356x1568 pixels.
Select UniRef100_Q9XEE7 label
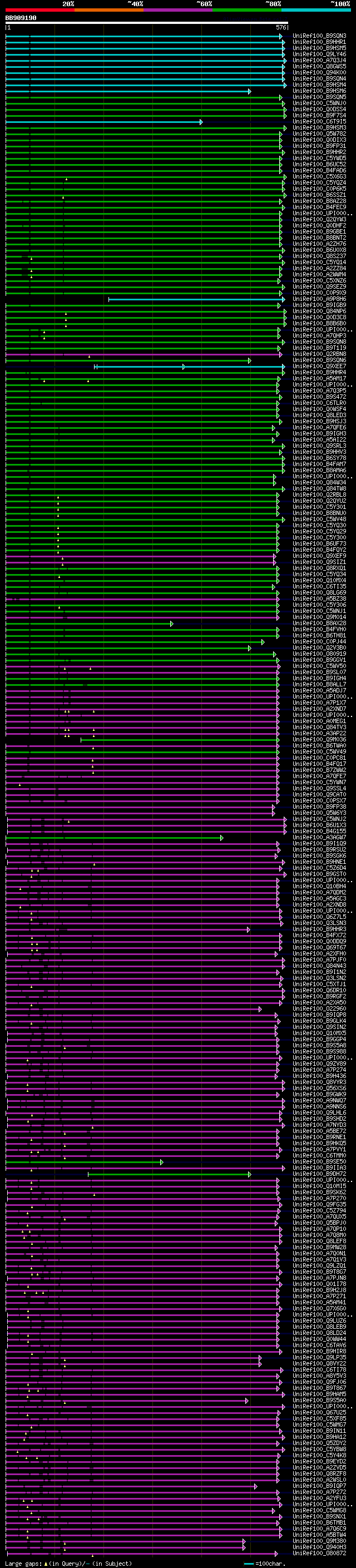[x=319, y=367]
